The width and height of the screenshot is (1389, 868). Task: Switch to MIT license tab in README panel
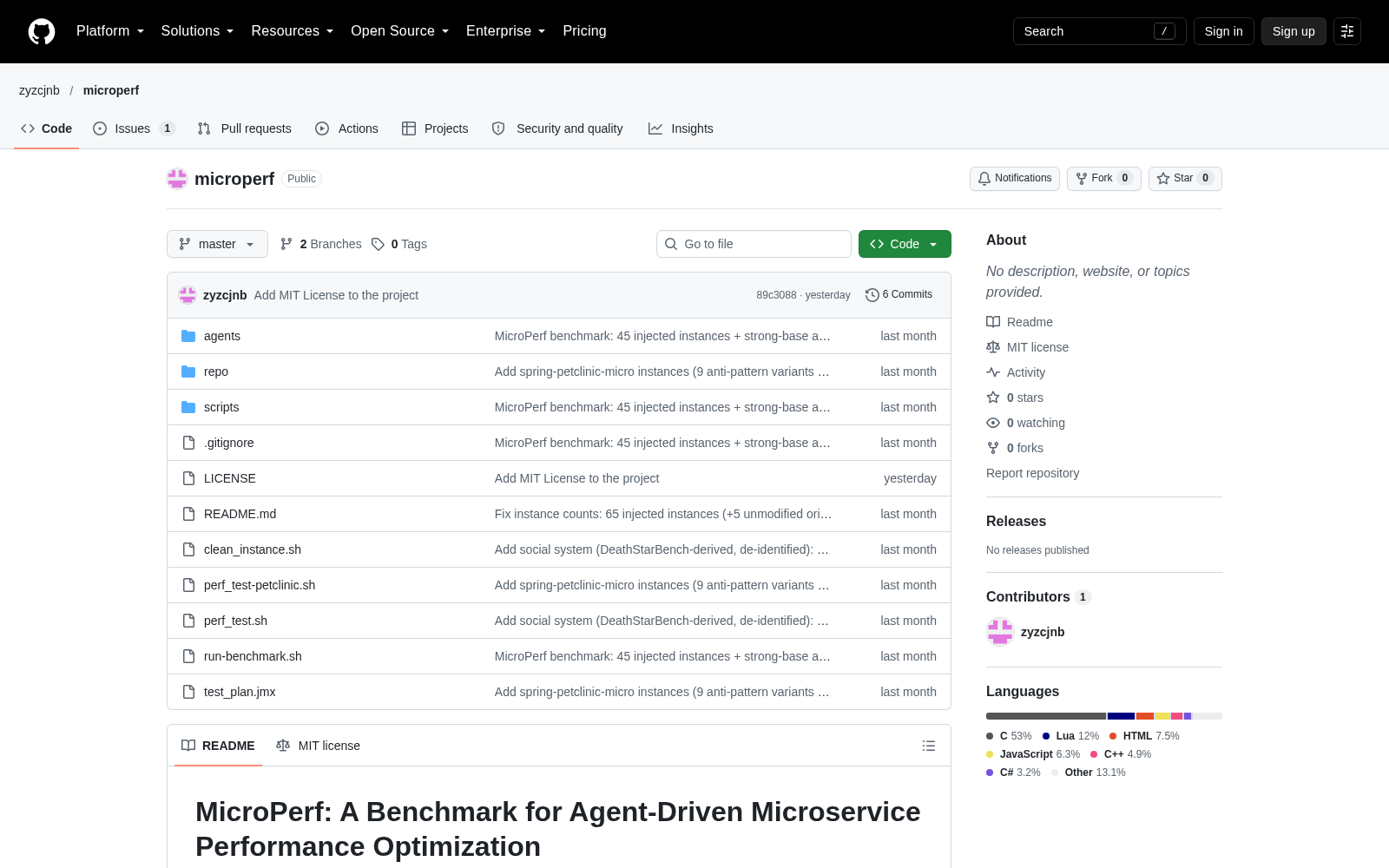pos(318,746)
